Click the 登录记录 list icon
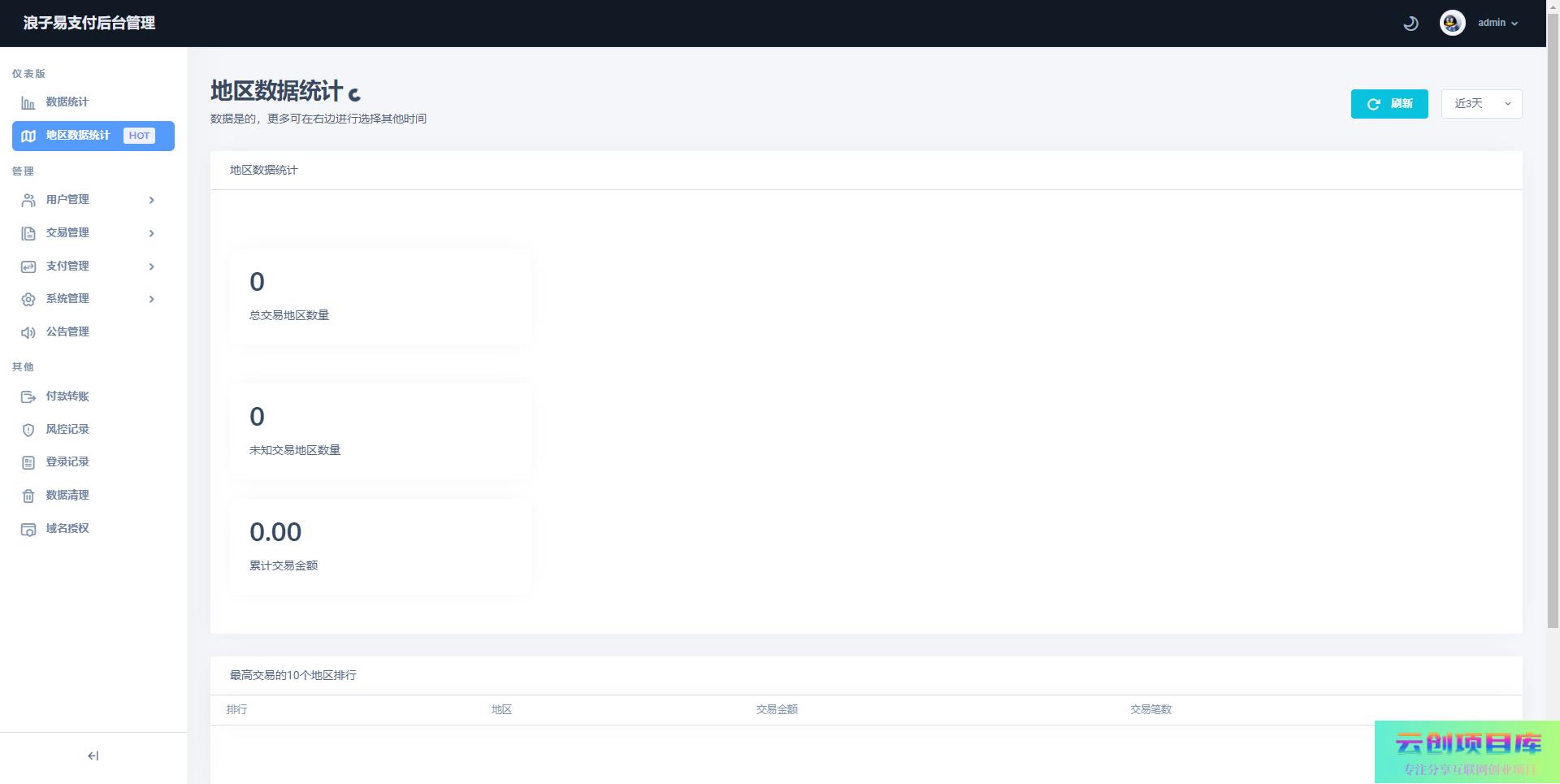Screen dimensions: 1560x784 click(28, 462)
